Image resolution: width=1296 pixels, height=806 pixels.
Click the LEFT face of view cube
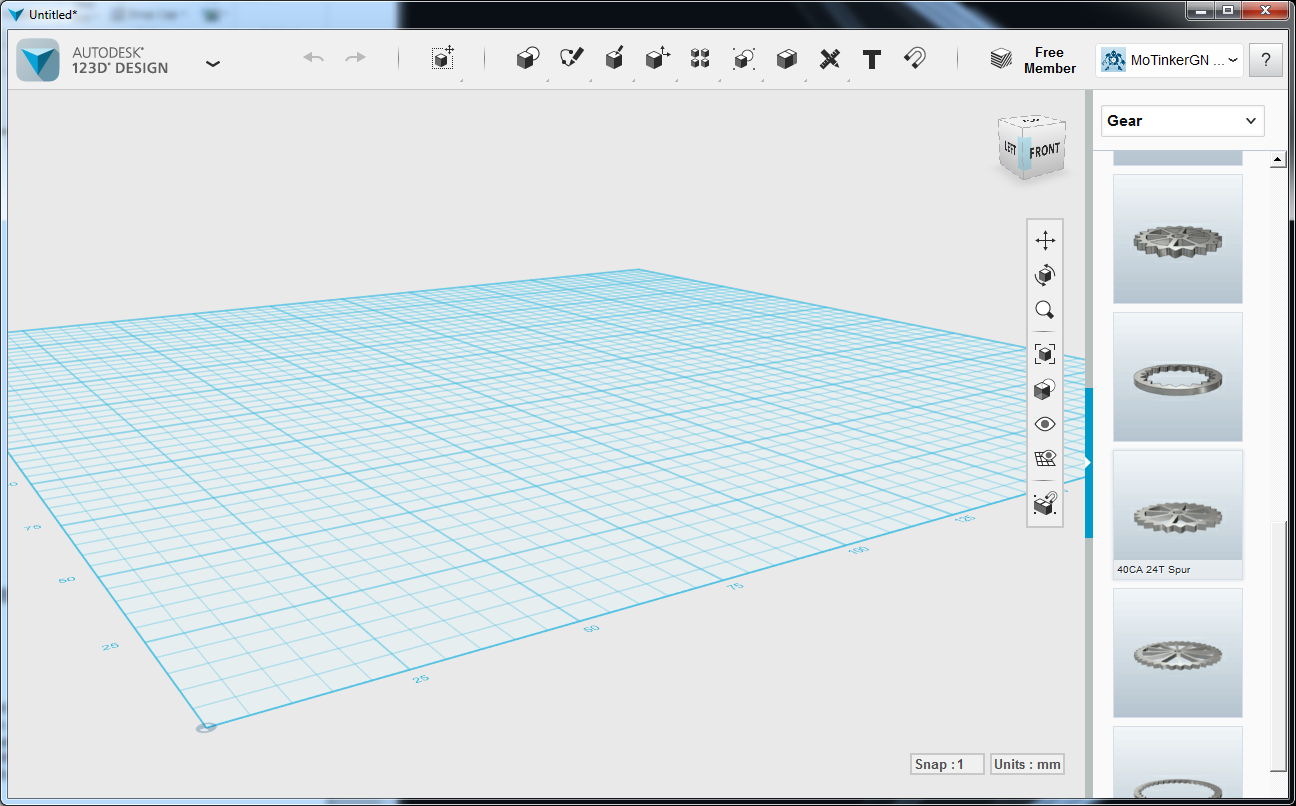click(1011, 148)
